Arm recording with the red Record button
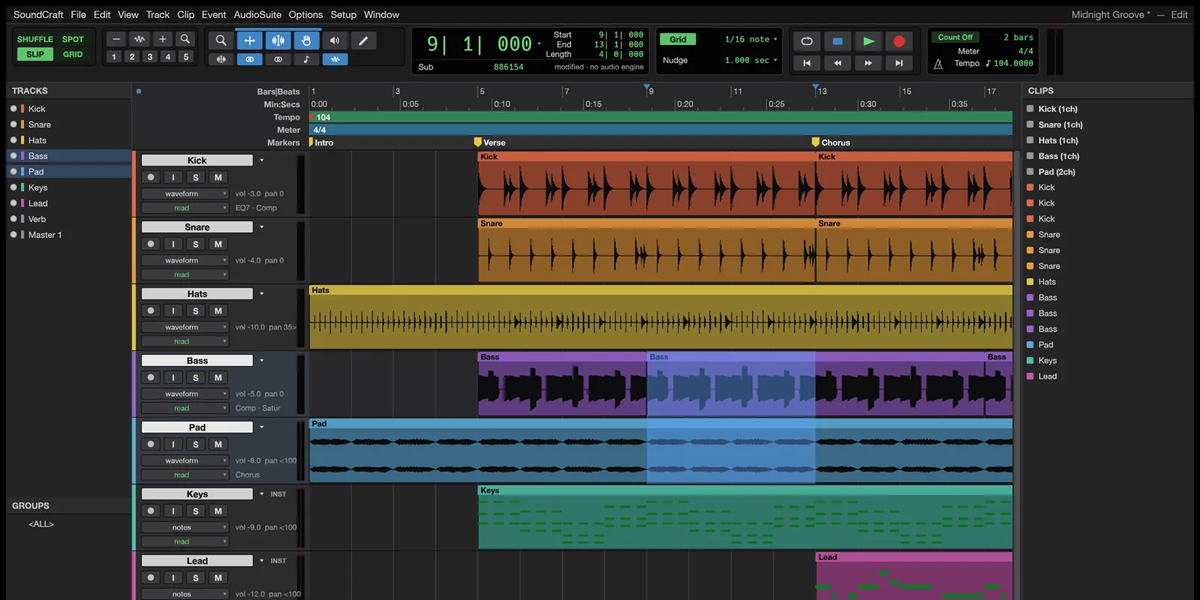The height and width of the screenshot is (600, 1200). pyautogui.click(x=899, y=41)
